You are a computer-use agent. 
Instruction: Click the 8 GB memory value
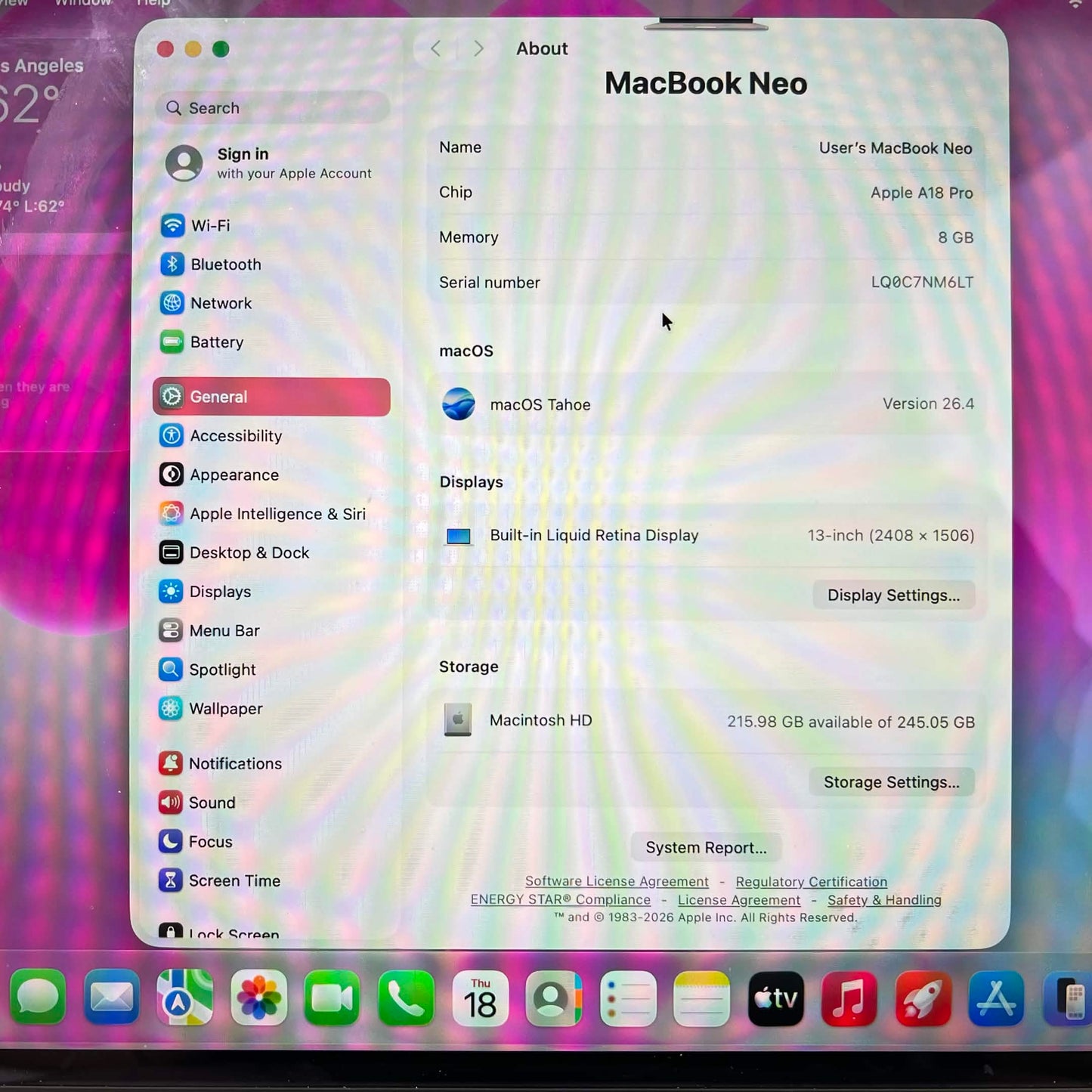955,237
